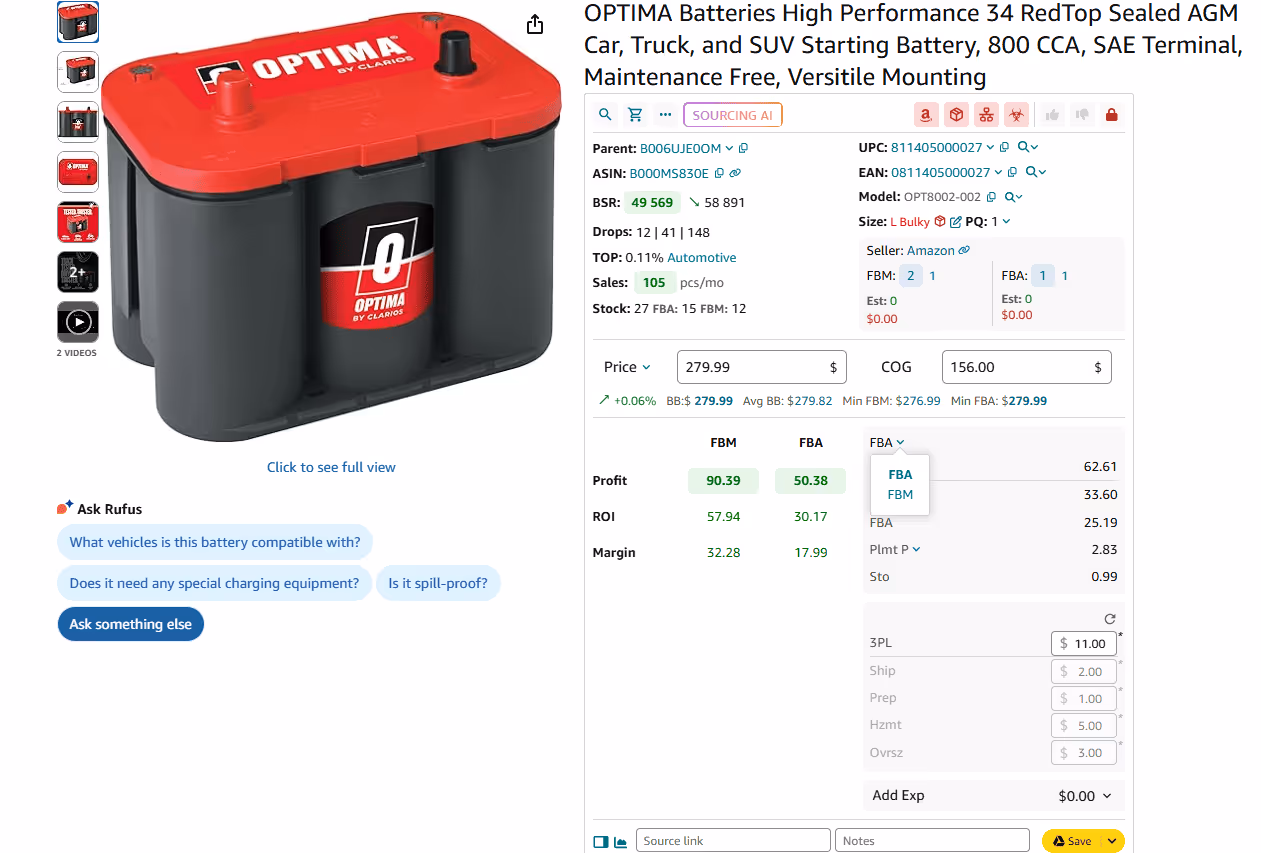Screen dimensions: 1261x853
Task: Copy the Model number OPT8002-002
Action: tap(991, 197)
